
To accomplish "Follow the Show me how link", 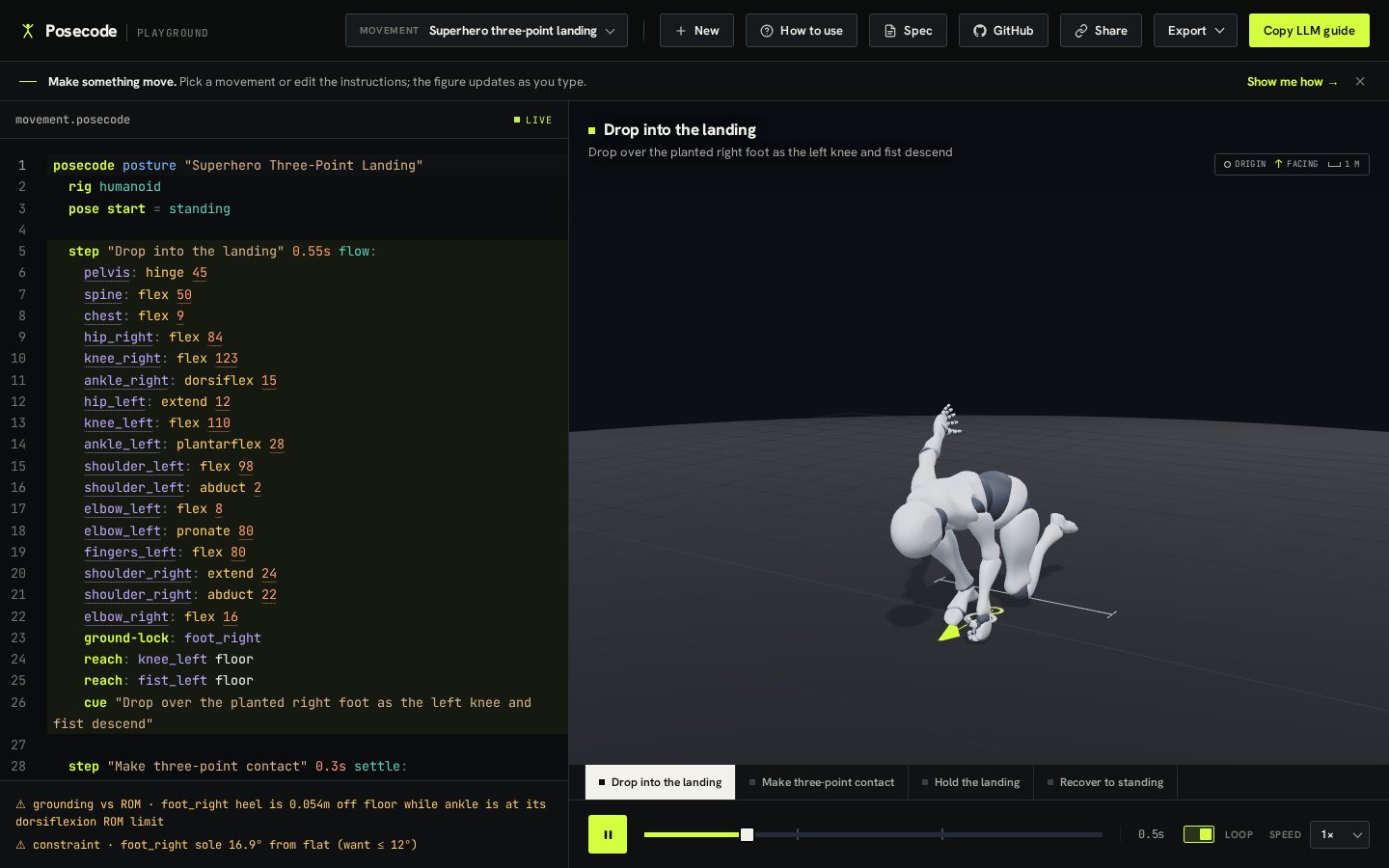I will coord(1293,82).
